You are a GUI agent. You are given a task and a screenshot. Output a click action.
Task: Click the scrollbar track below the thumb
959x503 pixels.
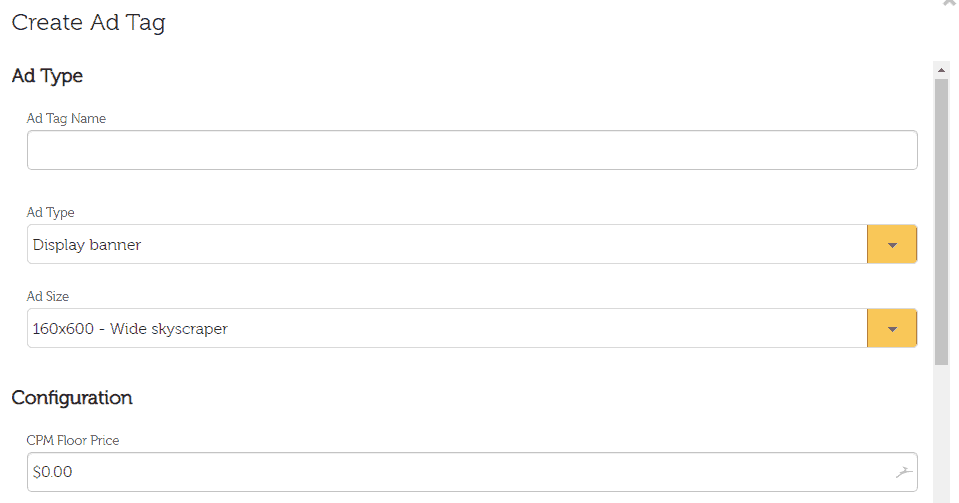click(941, 430)
